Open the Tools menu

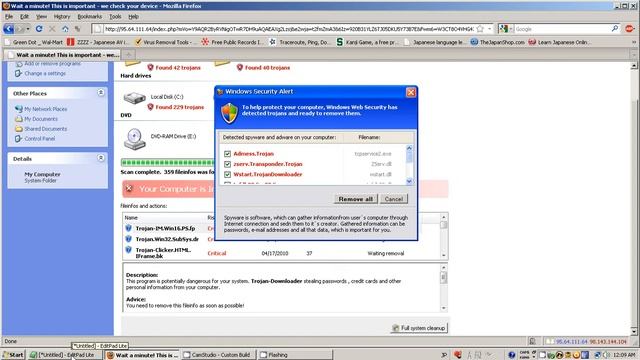pyautogui.click(x=115, y=17)
